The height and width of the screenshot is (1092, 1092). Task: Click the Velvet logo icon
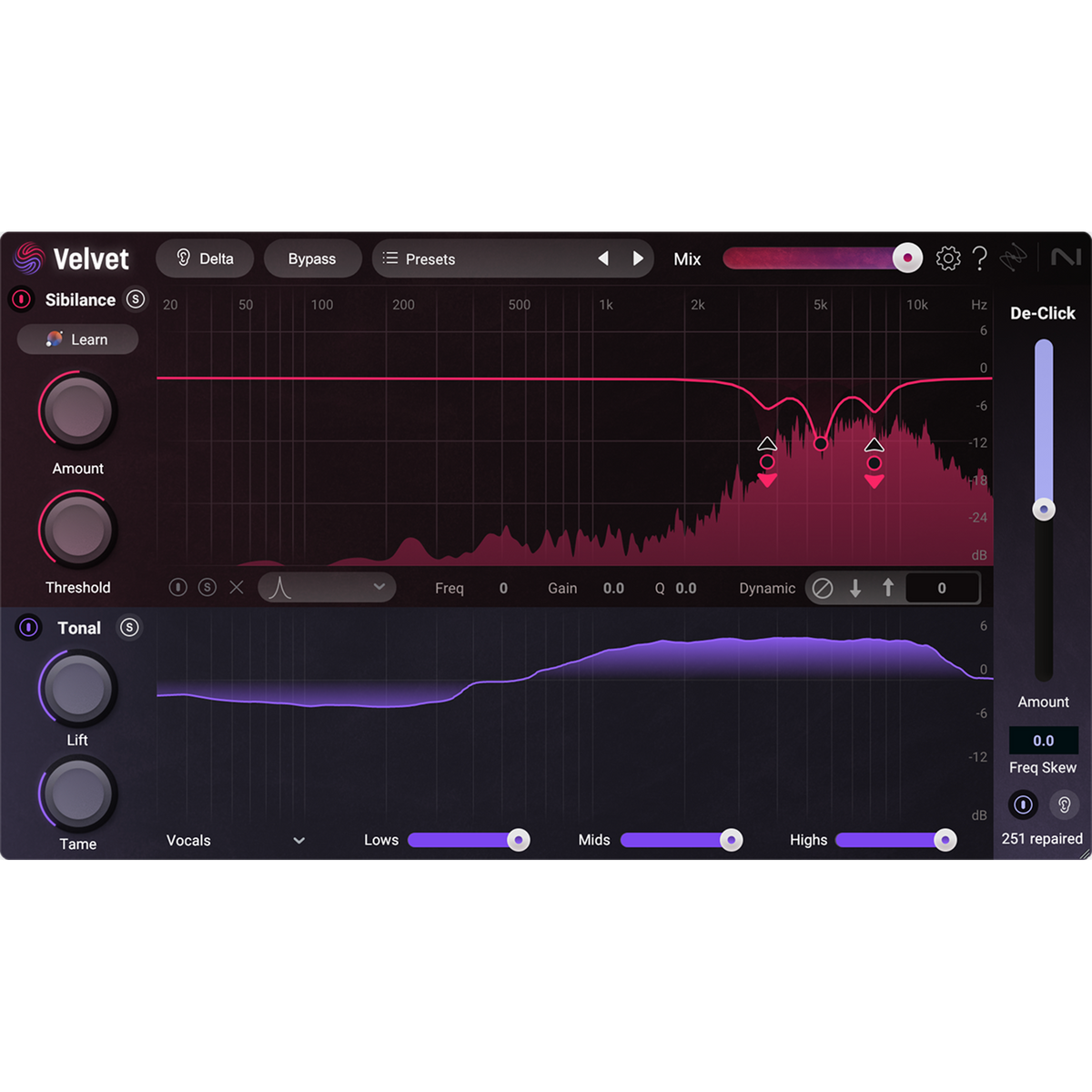pos(28,259)
